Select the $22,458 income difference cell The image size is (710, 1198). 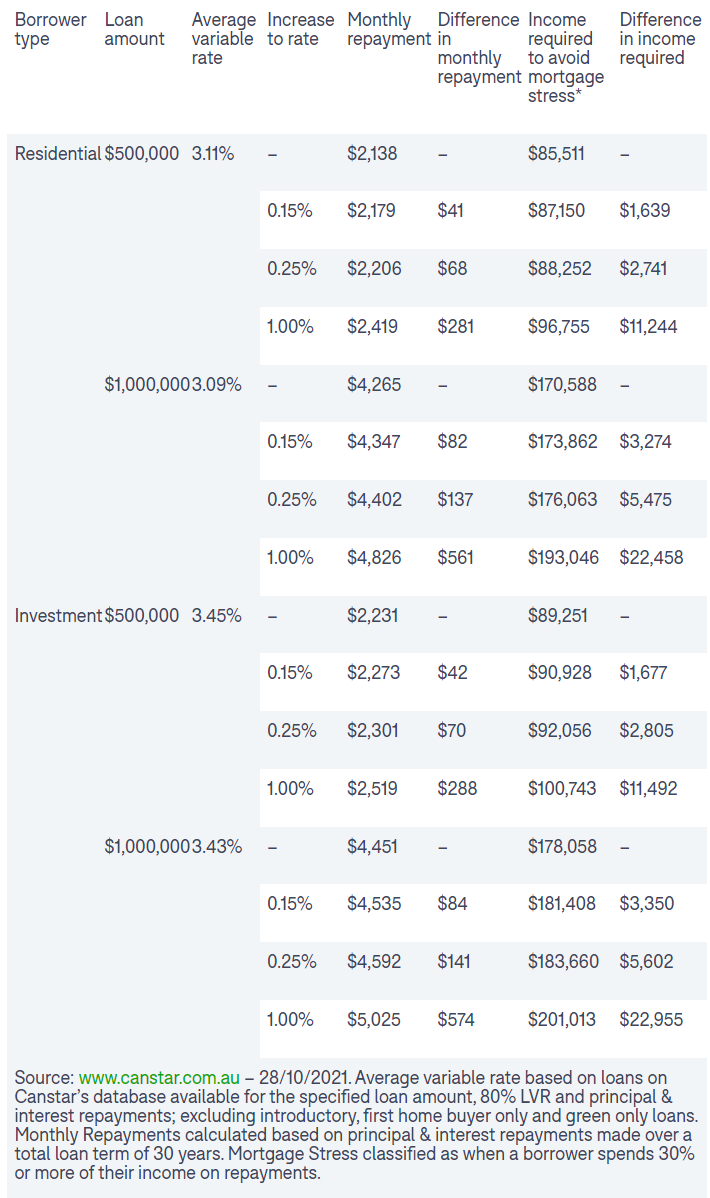(x=652, y=558)
